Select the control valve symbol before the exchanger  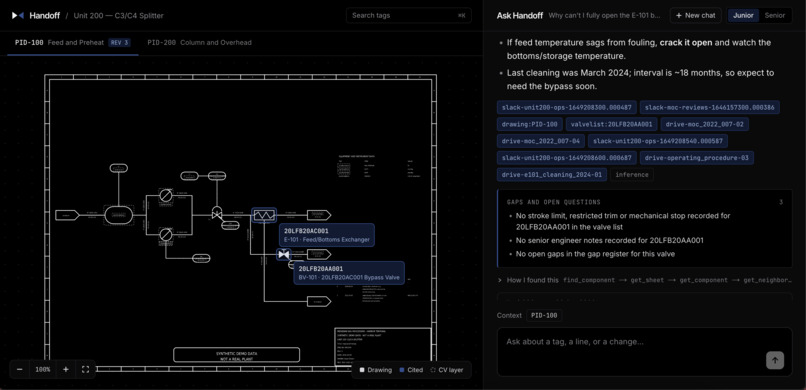click(x=217, y=213)
